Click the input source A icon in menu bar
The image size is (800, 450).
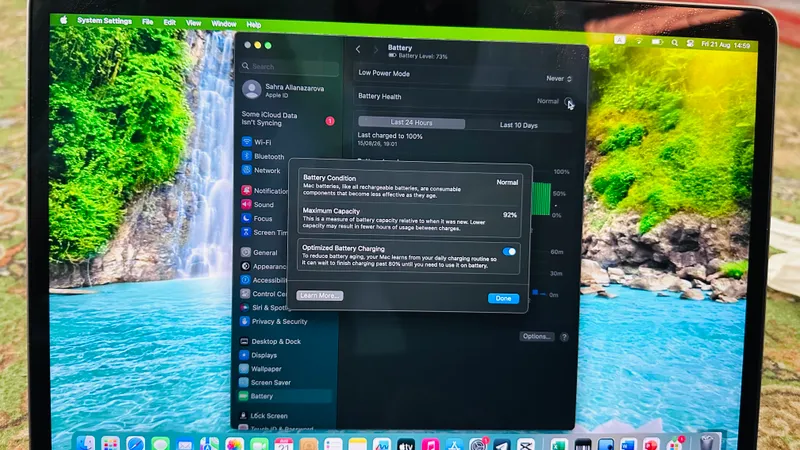coord(619,40)
